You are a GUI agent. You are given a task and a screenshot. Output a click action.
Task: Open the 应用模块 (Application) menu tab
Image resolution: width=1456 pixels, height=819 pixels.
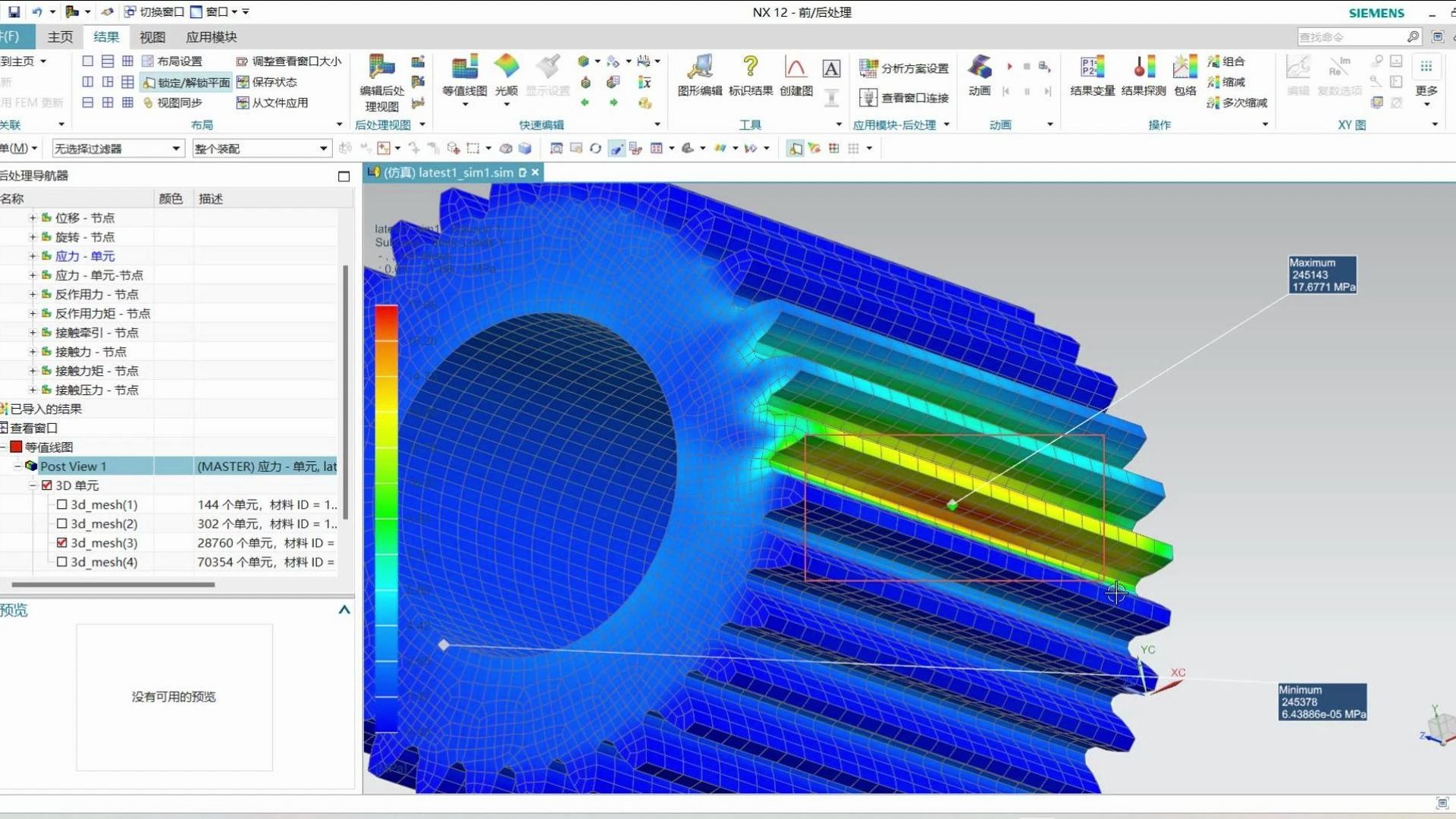coord(210,37)
